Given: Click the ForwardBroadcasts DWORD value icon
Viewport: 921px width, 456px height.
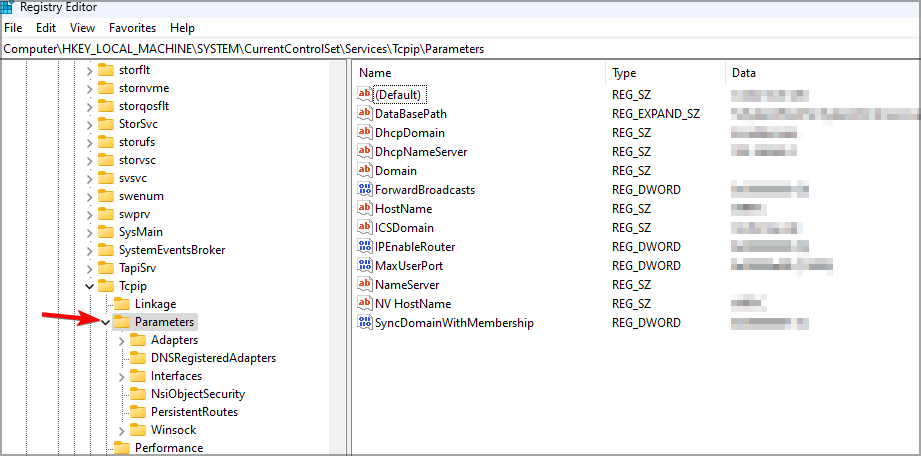Looking at the screenshot, I should coord(365,189).
